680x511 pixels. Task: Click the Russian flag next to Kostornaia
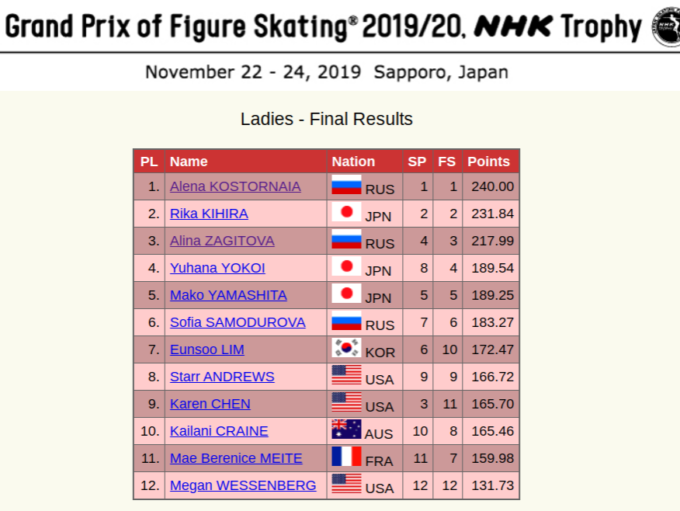coord(346,184)
